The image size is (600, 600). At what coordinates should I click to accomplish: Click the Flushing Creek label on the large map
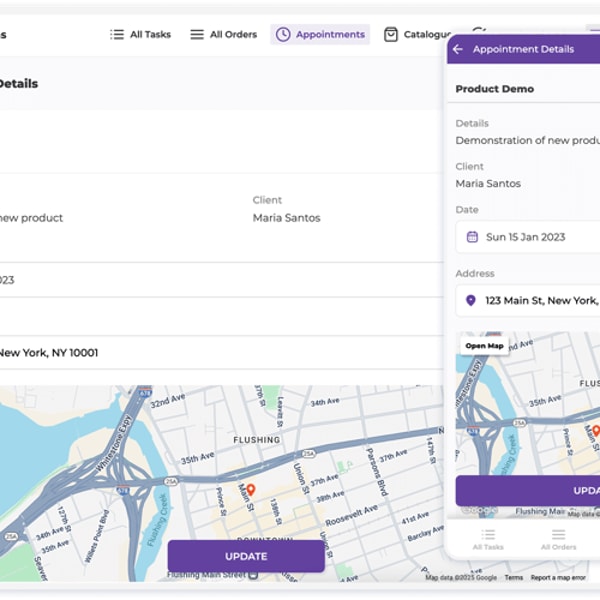tap(157, 519)
